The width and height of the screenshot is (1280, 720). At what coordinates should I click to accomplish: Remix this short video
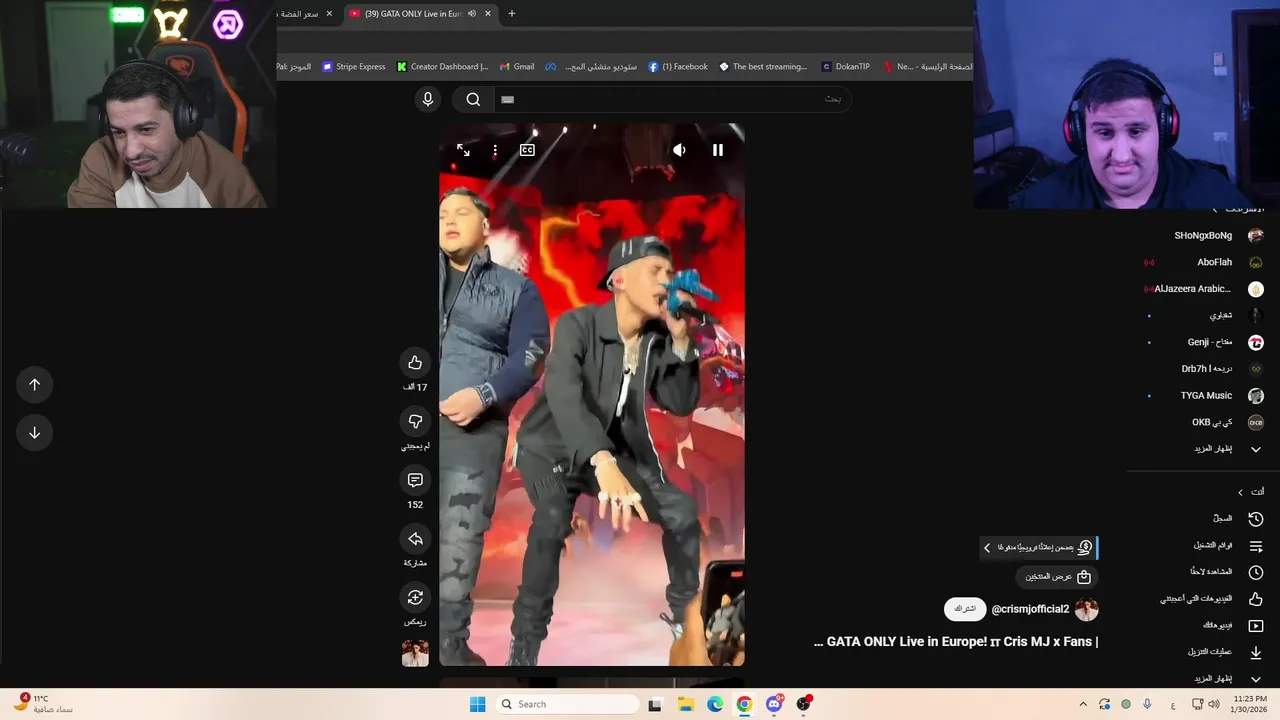tap(415, 597)
